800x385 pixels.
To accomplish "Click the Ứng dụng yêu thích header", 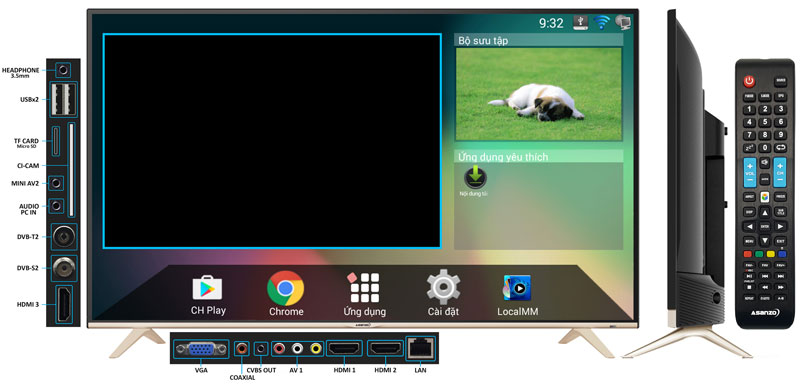I will click(538, 156).
